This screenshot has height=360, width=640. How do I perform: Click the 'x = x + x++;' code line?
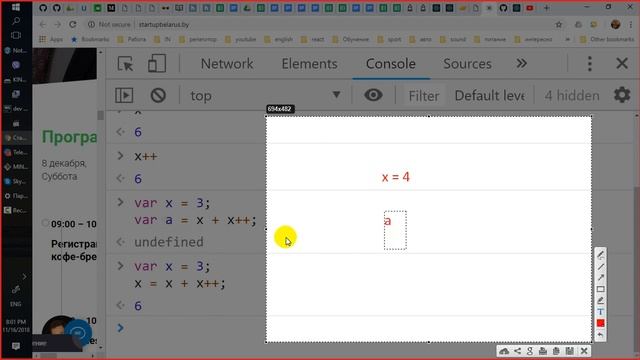(x=180, y=284)
